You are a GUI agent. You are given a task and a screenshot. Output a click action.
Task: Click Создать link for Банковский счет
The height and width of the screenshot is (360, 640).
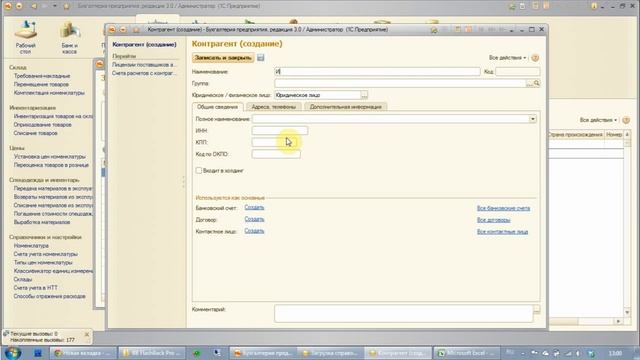(254, 207)
